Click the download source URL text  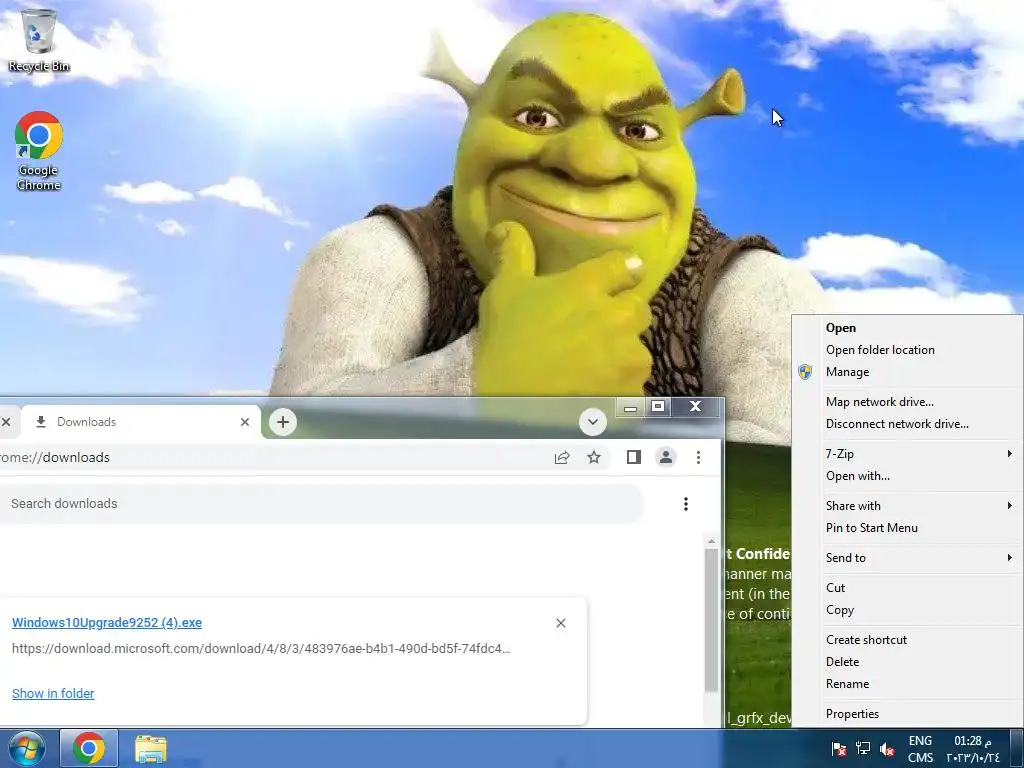(x=261, y=648)
